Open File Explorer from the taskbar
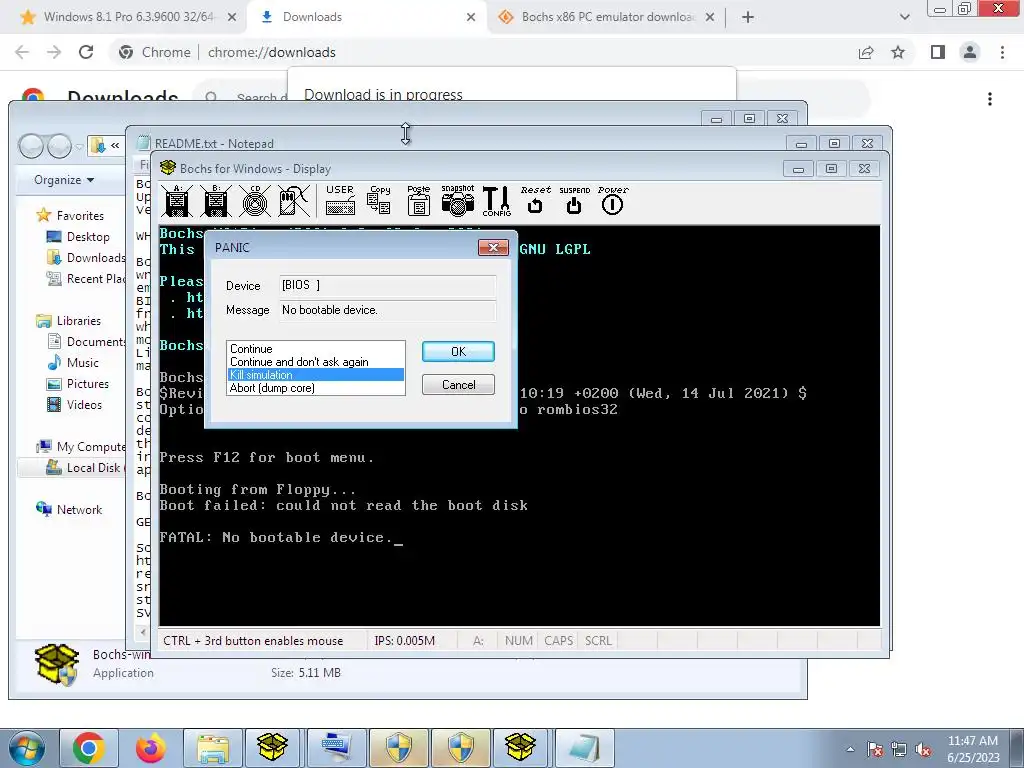This screenshot has height=768, width=1024. [x=213, y=748]
